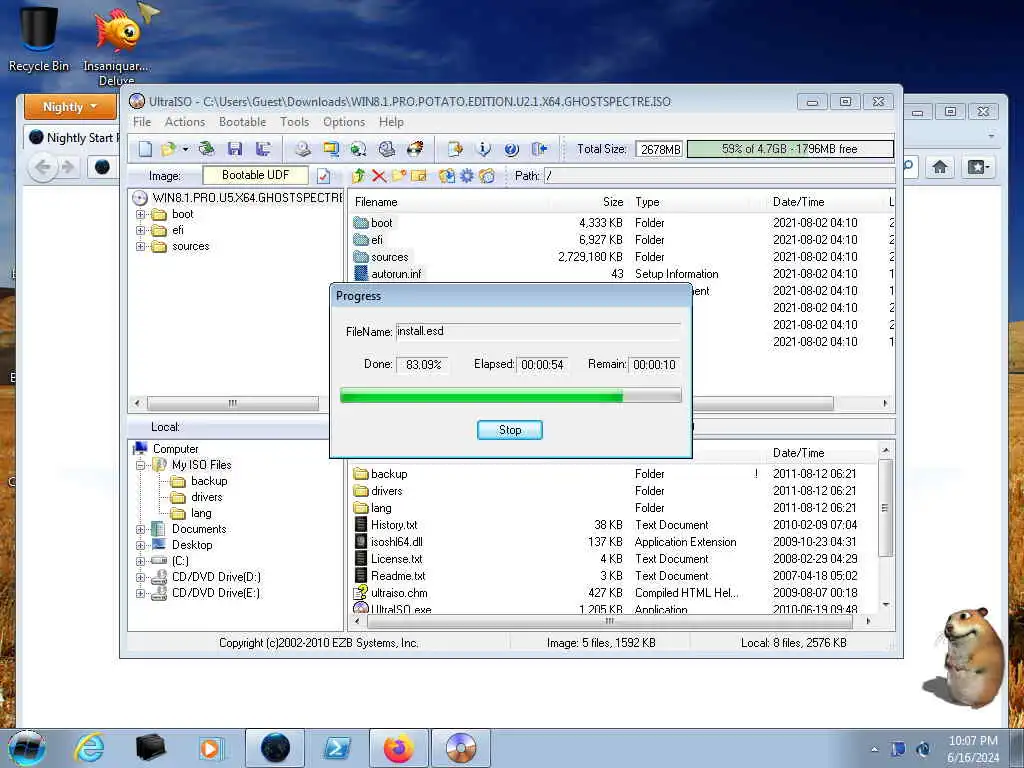Open the Tools menu
1024x768 pixels.
click(295, 122)
